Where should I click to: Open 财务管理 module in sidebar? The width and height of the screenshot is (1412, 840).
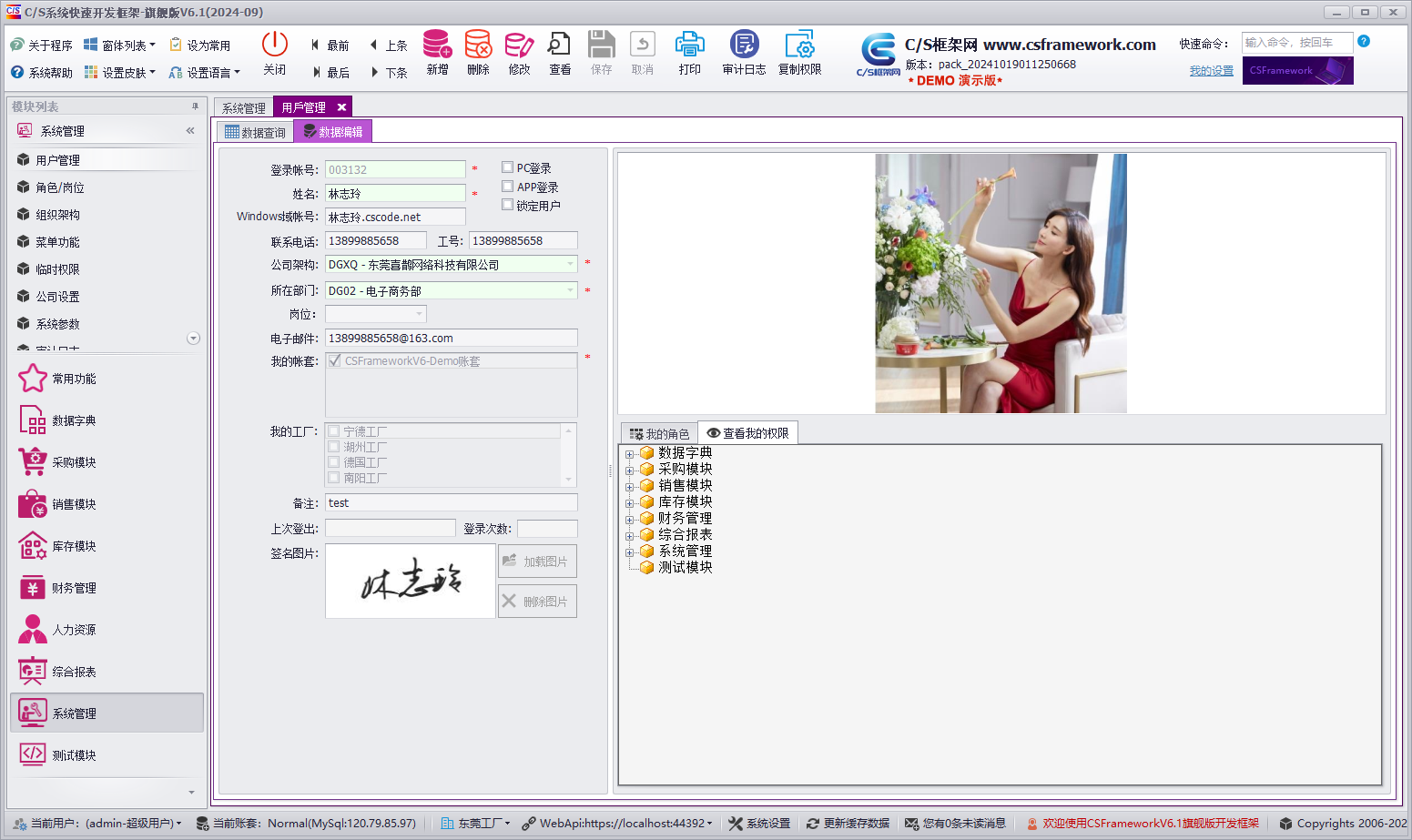pos(56,588)
